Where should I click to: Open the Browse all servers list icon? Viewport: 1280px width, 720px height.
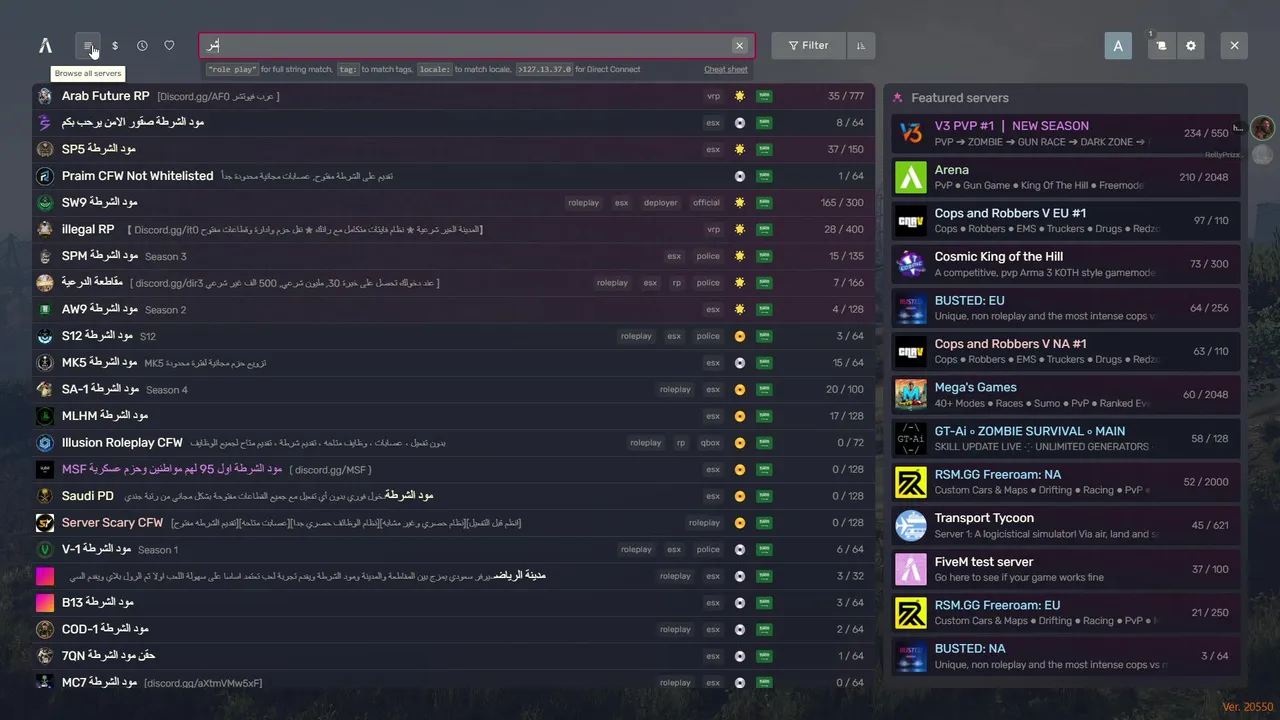coord(88,45)
